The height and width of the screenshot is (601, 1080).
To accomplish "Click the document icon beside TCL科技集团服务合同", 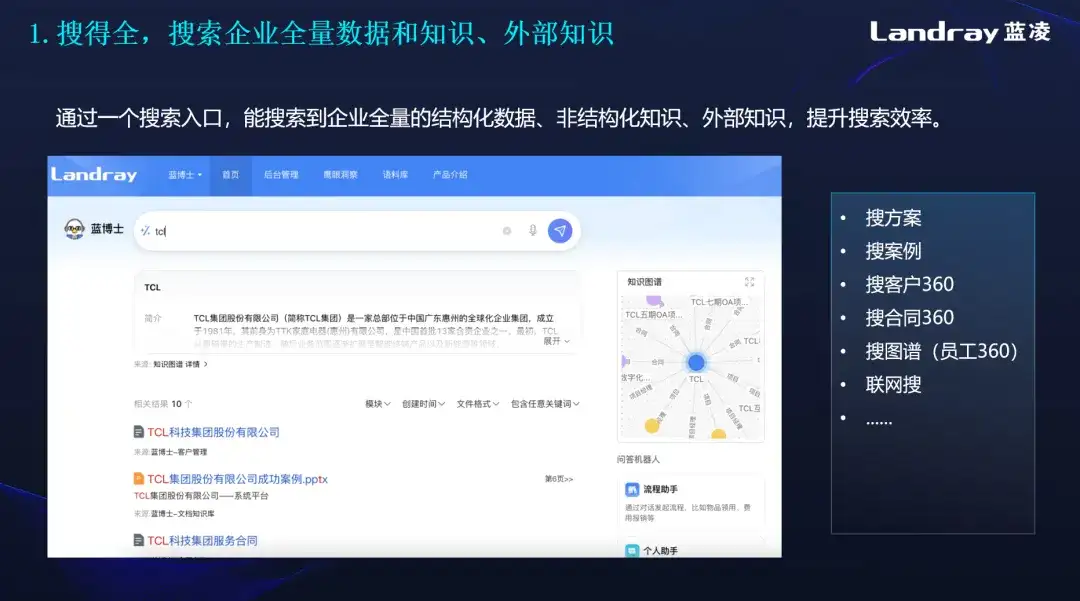I will pyautogui.click(x=138, y=540).
